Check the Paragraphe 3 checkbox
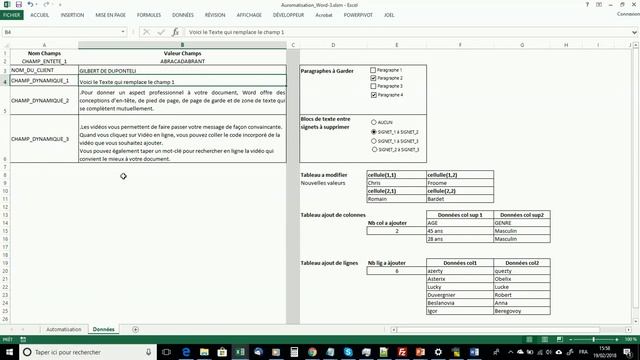Screen dimensions: 640x360 pyautogui.click(x=373, y=86)
